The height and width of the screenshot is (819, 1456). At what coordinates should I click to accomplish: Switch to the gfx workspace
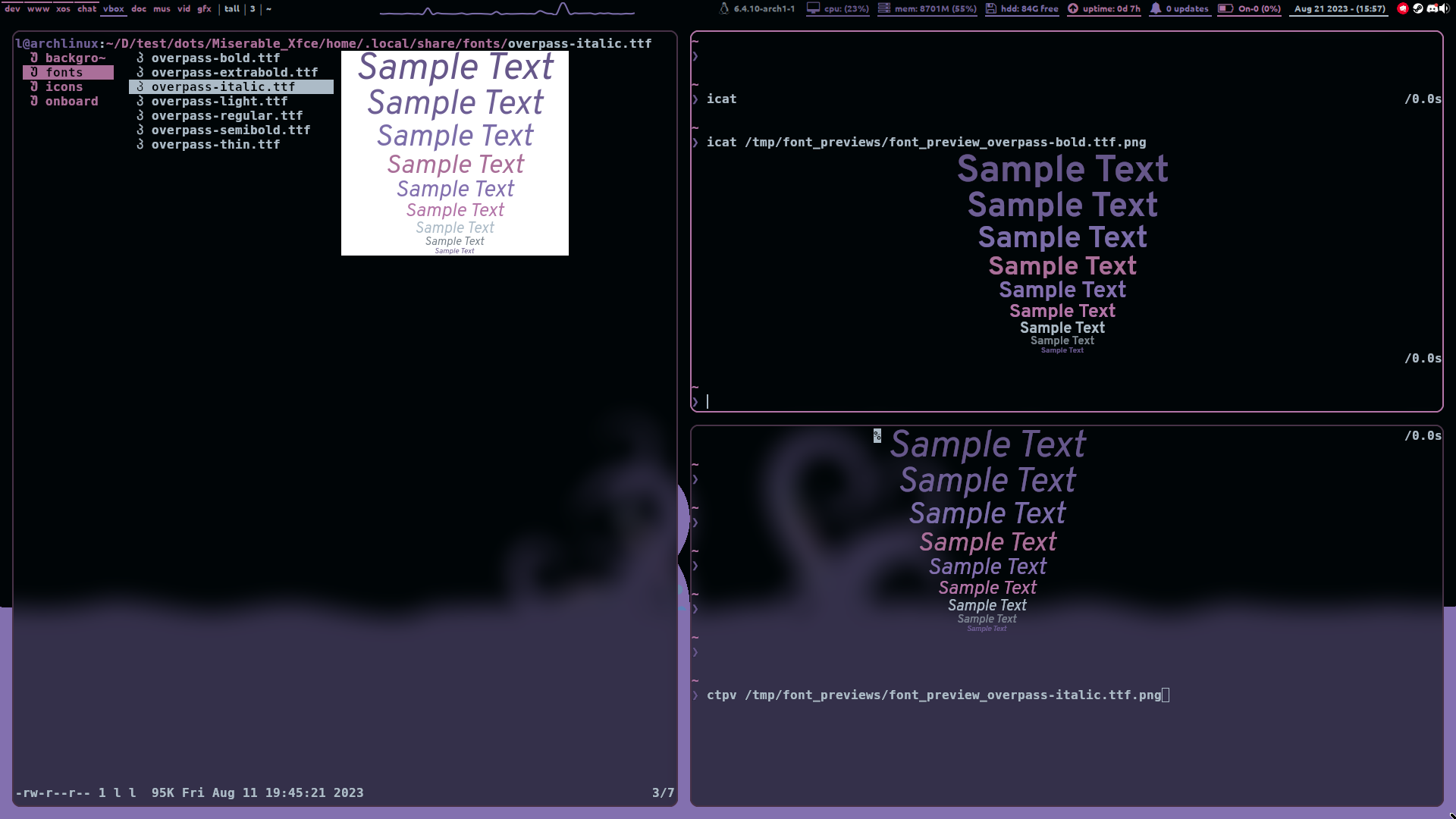(x=202, y=9)
